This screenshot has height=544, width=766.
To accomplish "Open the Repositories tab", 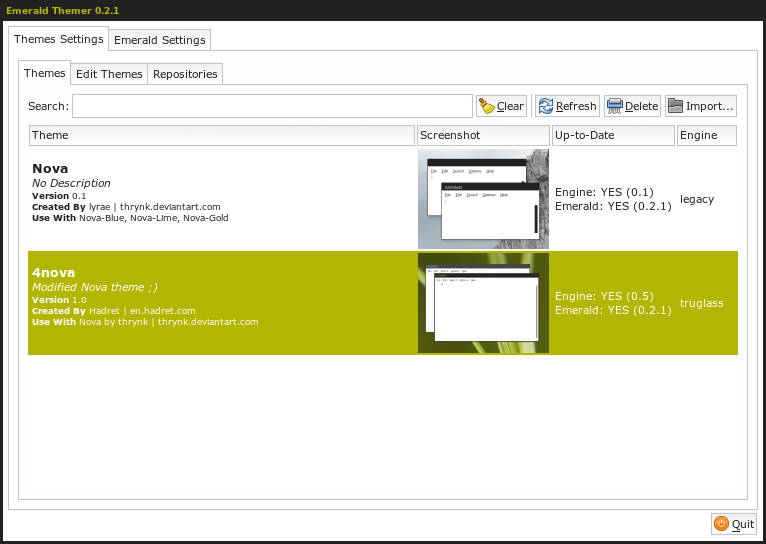I will pos(185,74).
